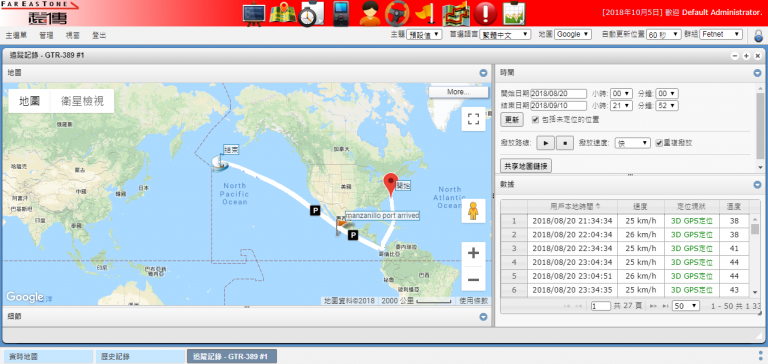Click the yellow flag toolbar icon
The image size is (768, 364).
(x=425, y=13)
